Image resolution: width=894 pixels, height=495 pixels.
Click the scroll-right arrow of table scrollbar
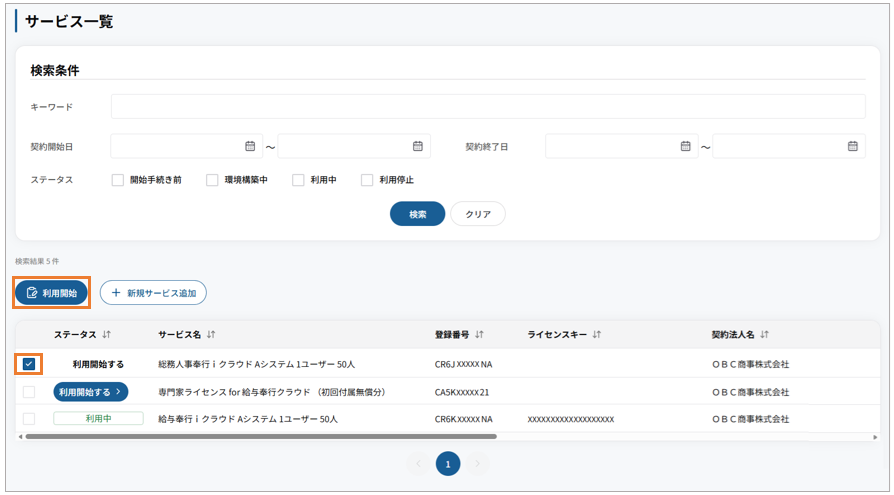click(x=875, y=437)
